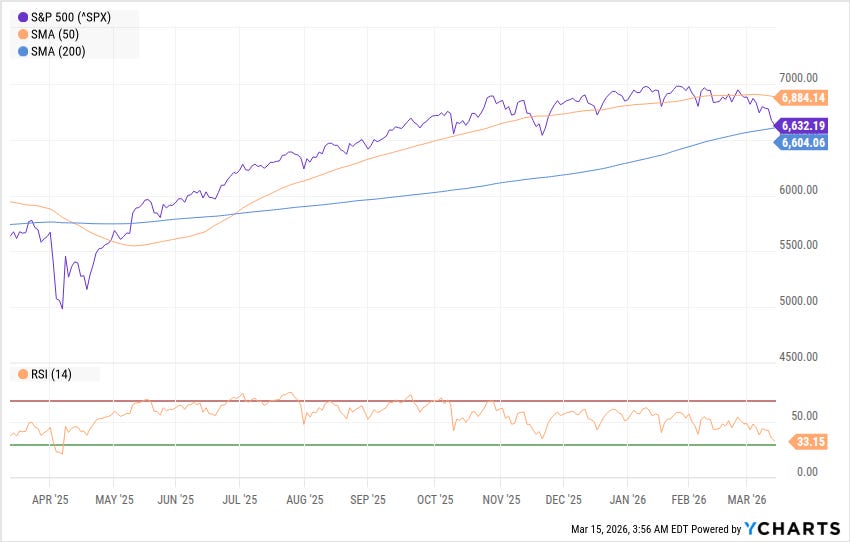Click the NOV '25 x-axis label
The width and height of the screenshot is (850, 542).
(x=501, y=500)
